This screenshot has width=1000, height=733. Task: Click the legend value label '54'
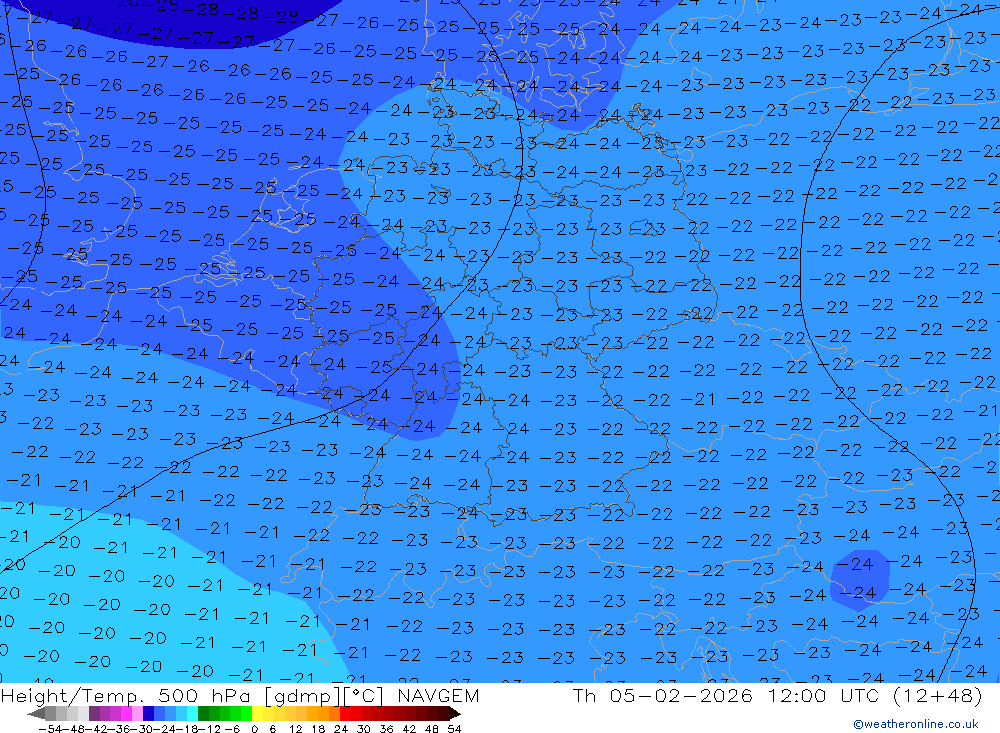point(454,729)
